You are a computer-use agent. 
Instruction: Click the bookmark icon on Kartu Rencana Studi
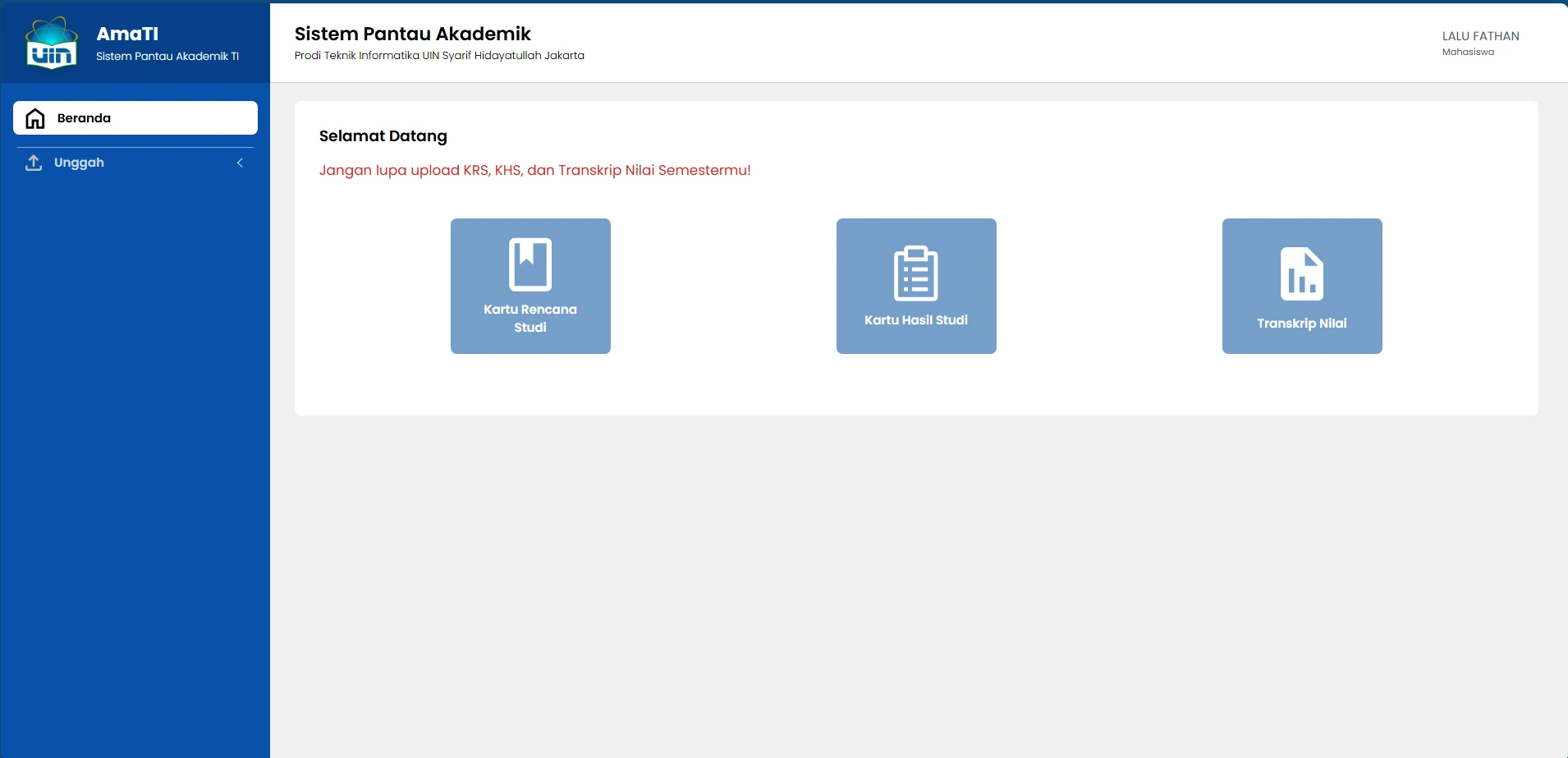pos(530,264)
